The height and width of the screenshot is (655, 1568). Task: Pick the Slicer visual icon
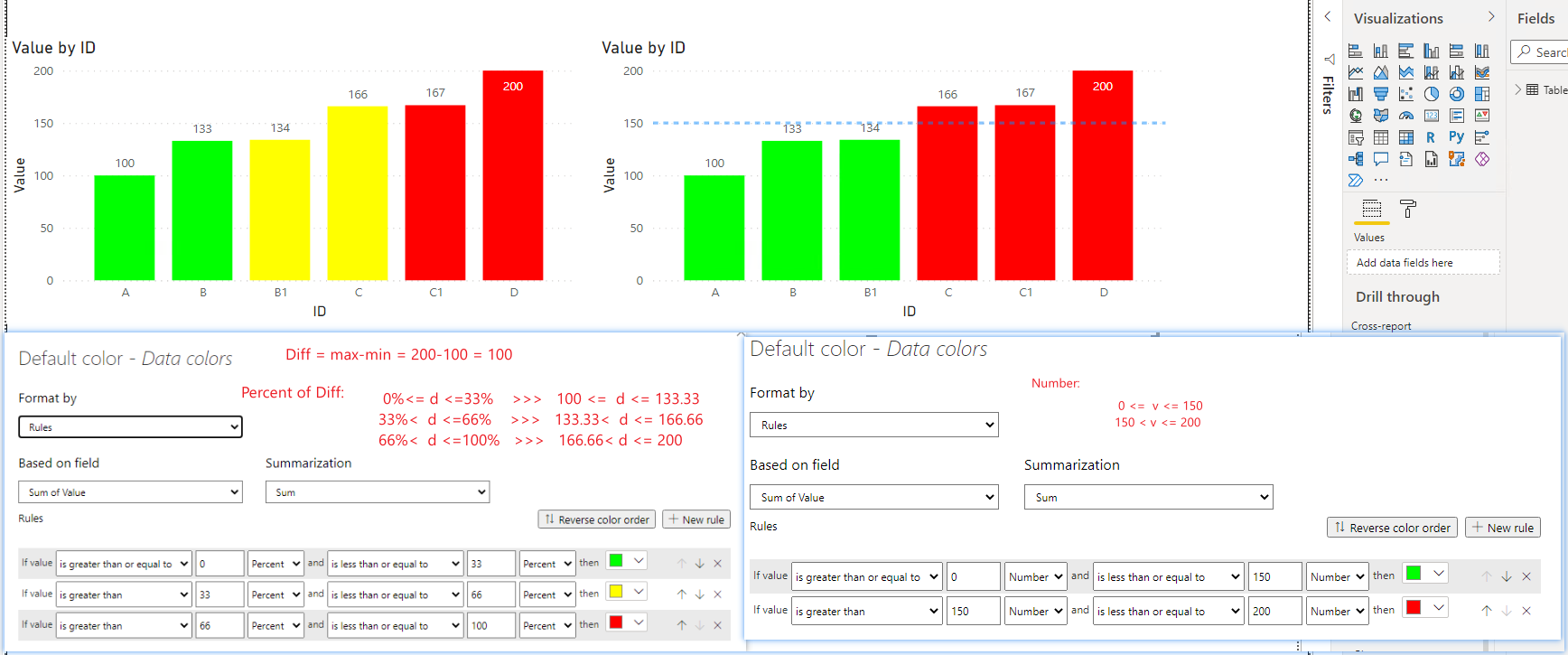(x=1356, y=137)
